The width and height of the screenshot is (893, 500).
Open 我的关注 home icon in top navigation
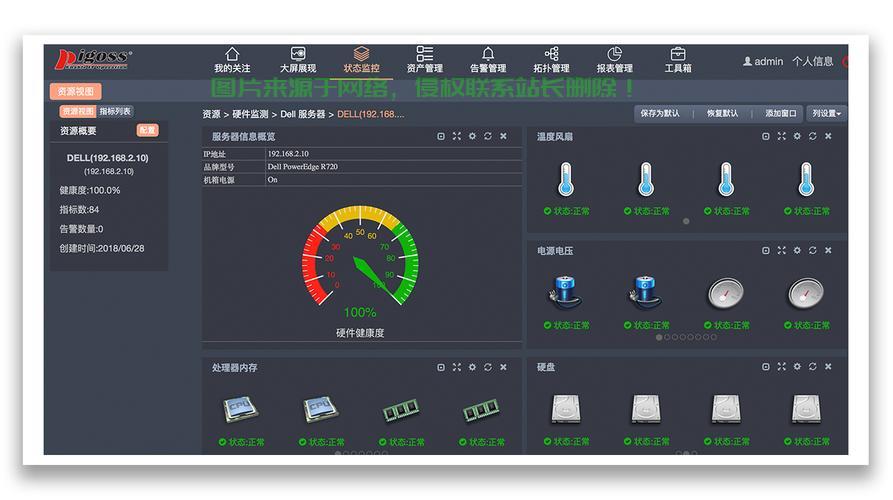point(232,54)
